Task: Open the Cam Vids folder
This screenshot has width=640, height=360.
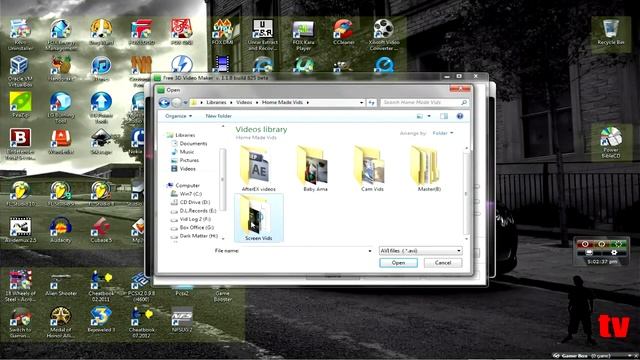Action: (372, 169)
